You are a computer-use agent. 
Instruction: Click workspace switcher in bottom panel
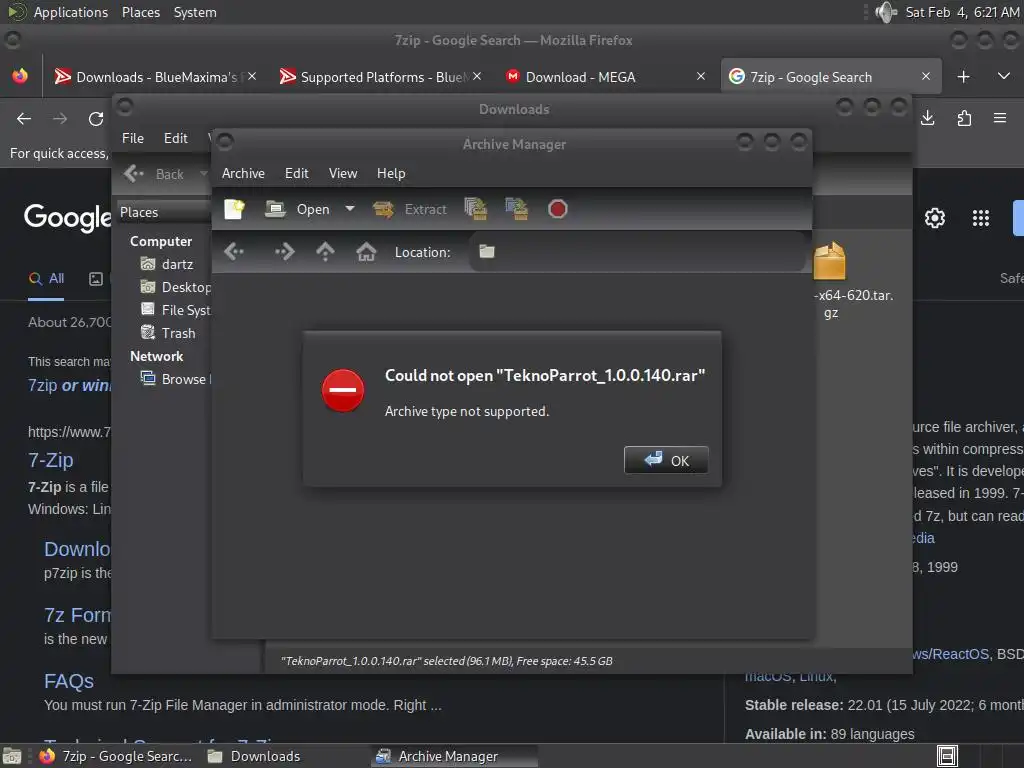(947, 756)
